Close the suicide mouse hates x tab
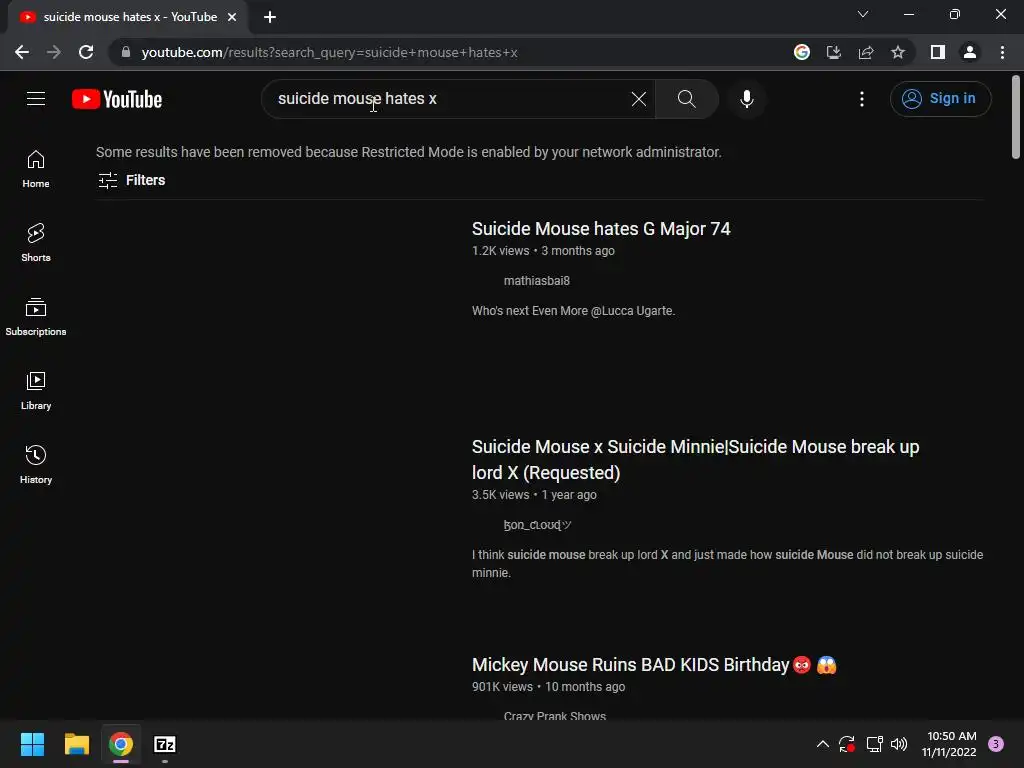Screen dimensions: 1024x768 coord(232,17)
